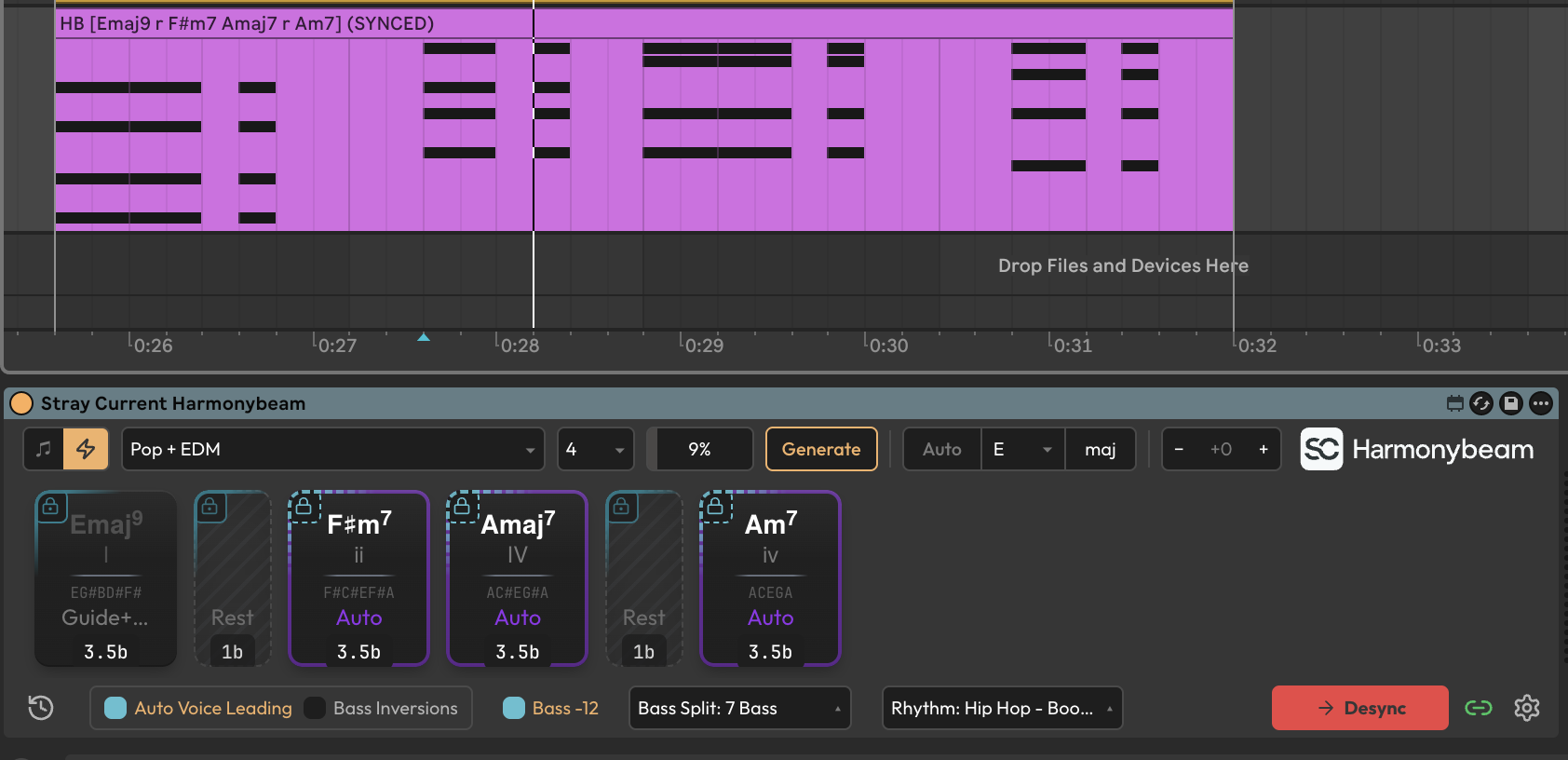Increase transpose with the plus button
The image size is (1568, 760).
pyautogui.click(x=1264, y=449)
